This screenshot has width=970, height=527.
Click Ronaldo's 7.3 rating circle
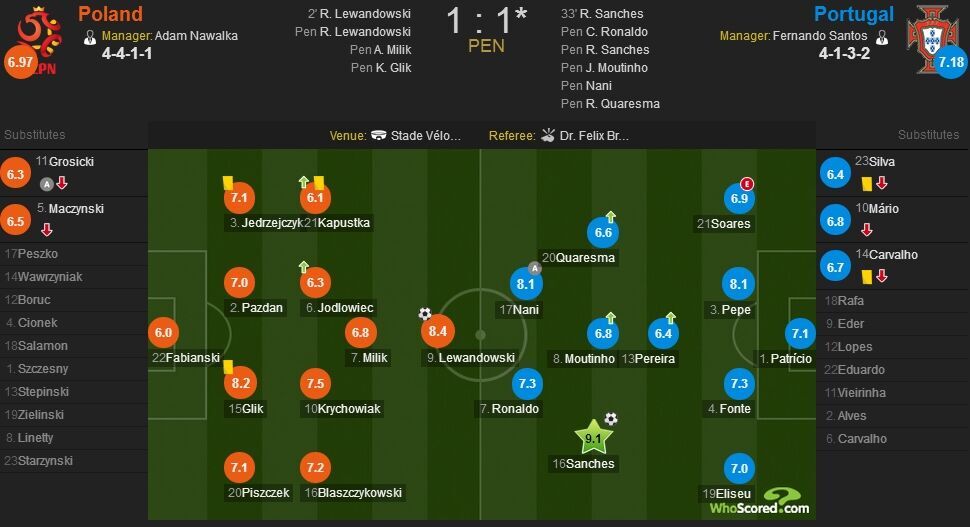point(527,383)
